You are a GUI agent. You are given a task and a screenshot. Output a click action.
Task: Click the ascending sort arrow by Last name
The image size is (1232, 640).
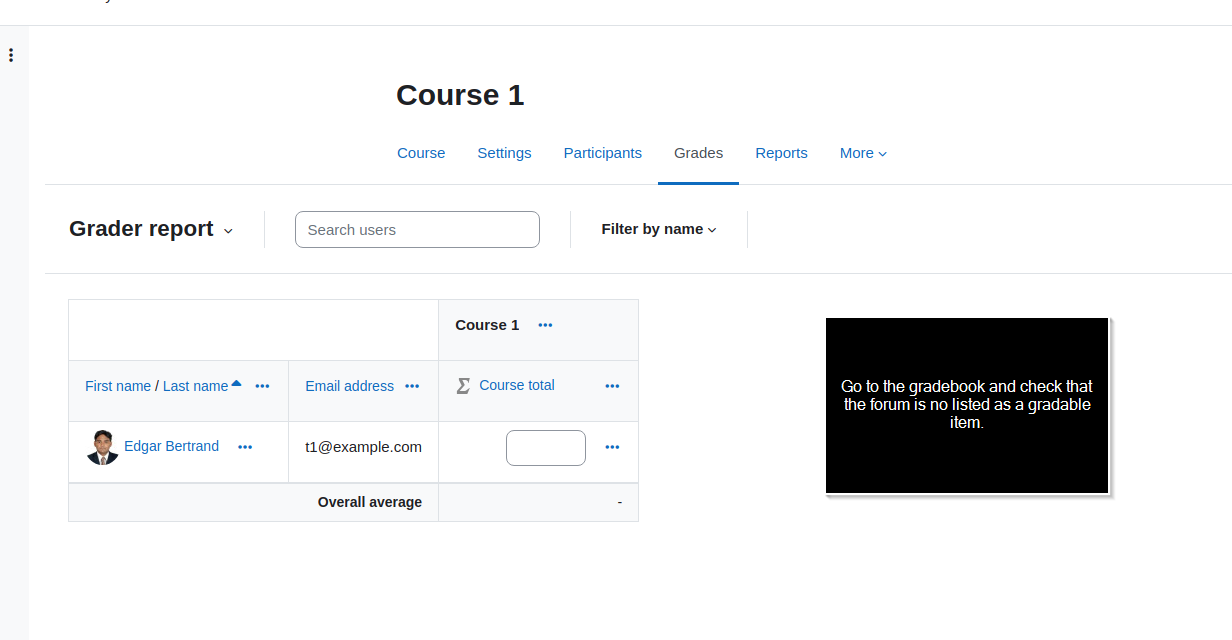click(236, 383)
